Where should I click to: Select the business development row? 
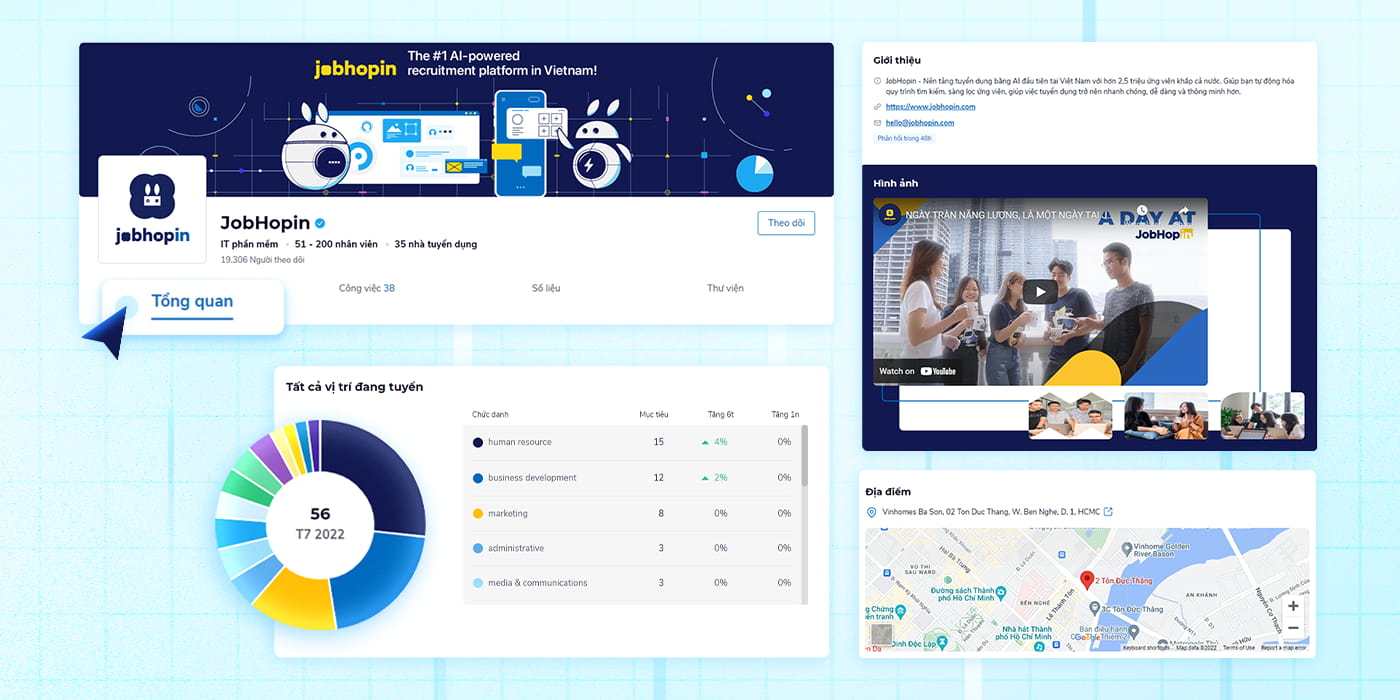point(632,478)
